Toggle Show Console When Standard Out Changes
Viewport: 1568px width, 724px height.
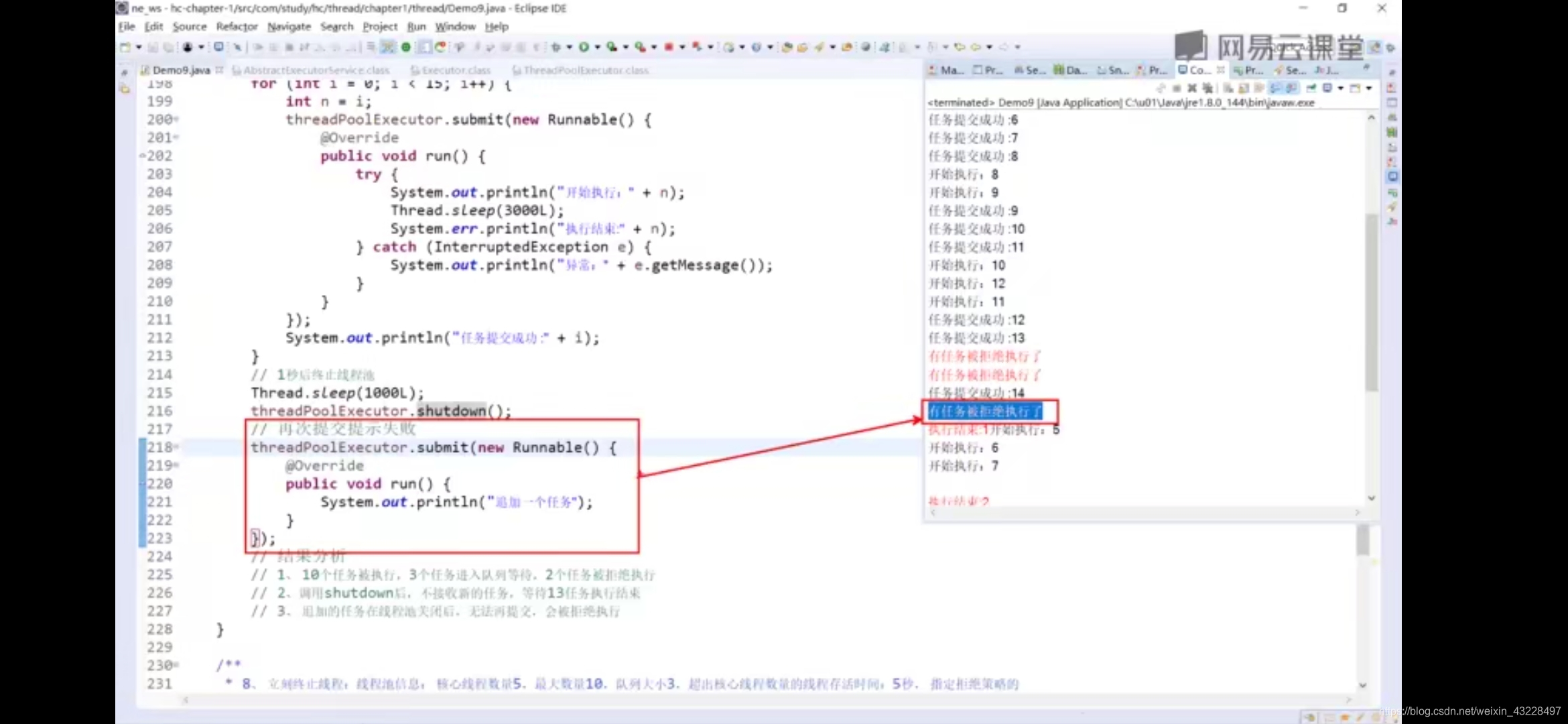pos(1275,88)
